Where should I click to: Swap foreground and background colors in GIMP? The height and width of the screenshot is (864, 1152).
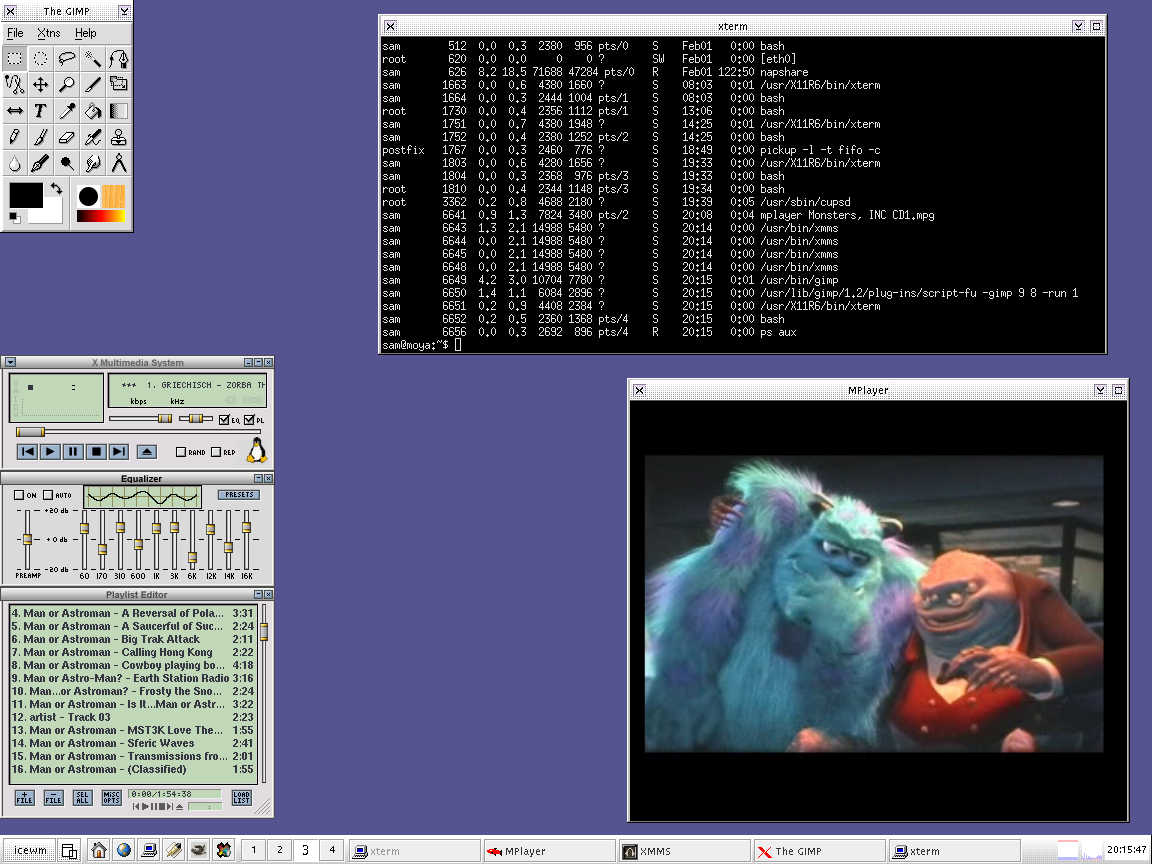coord(56,189)
